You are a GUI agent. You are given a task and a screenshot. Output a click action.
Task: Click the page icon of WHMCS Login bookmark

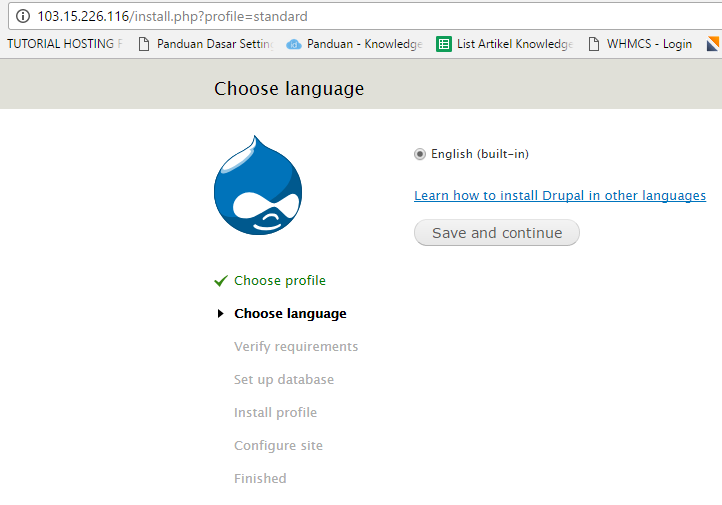pyautogui.click(x=594, y=44)
